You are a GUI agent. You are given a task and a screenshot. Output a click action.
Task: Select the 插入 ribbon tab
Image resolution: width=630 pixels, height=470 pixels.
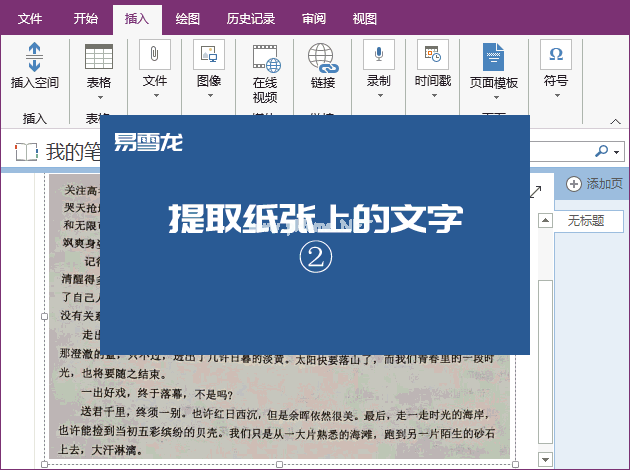(137, 18)
